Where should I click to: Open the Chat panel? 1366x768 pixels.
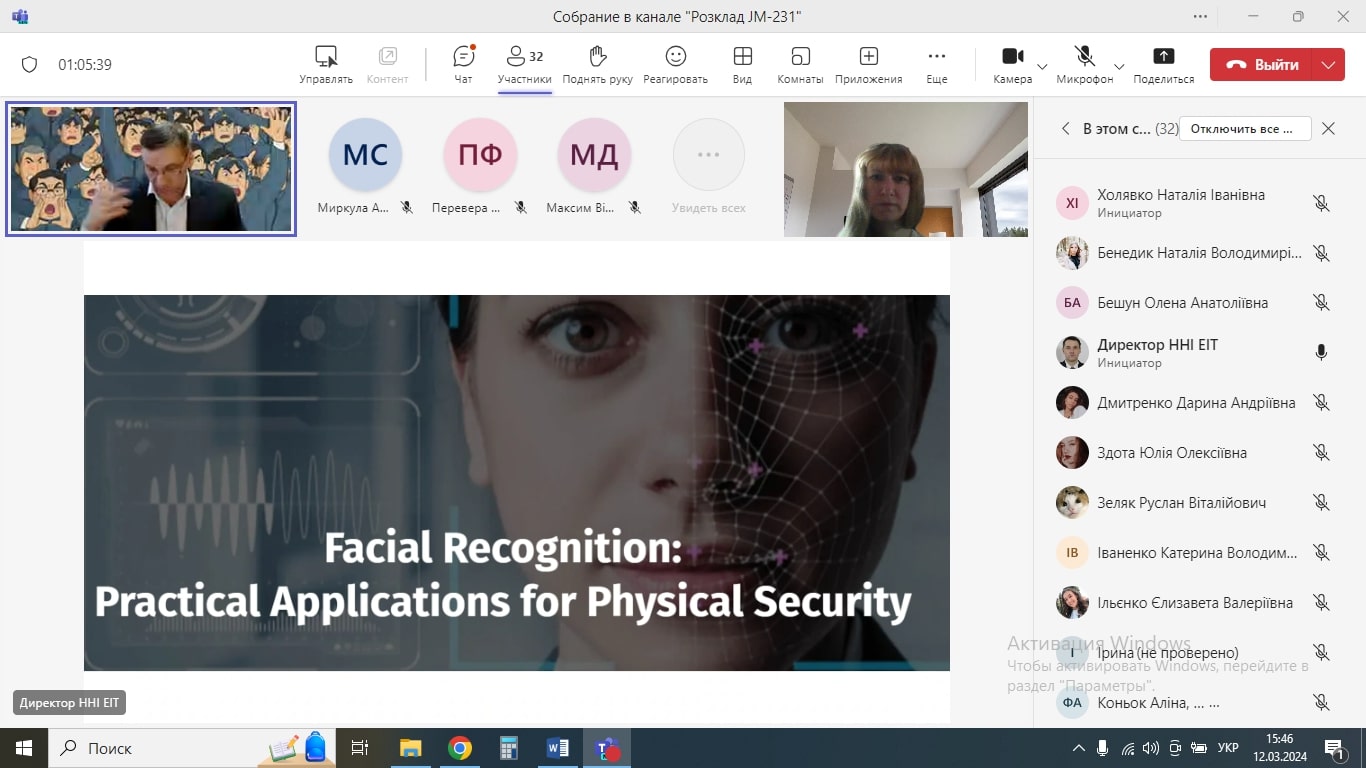(463, 64)
